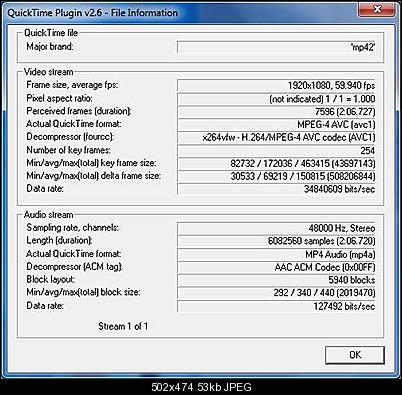Screen dimensions: 402x395
Task: Select the number of key frames value 254
Action: tap(276, 150)
